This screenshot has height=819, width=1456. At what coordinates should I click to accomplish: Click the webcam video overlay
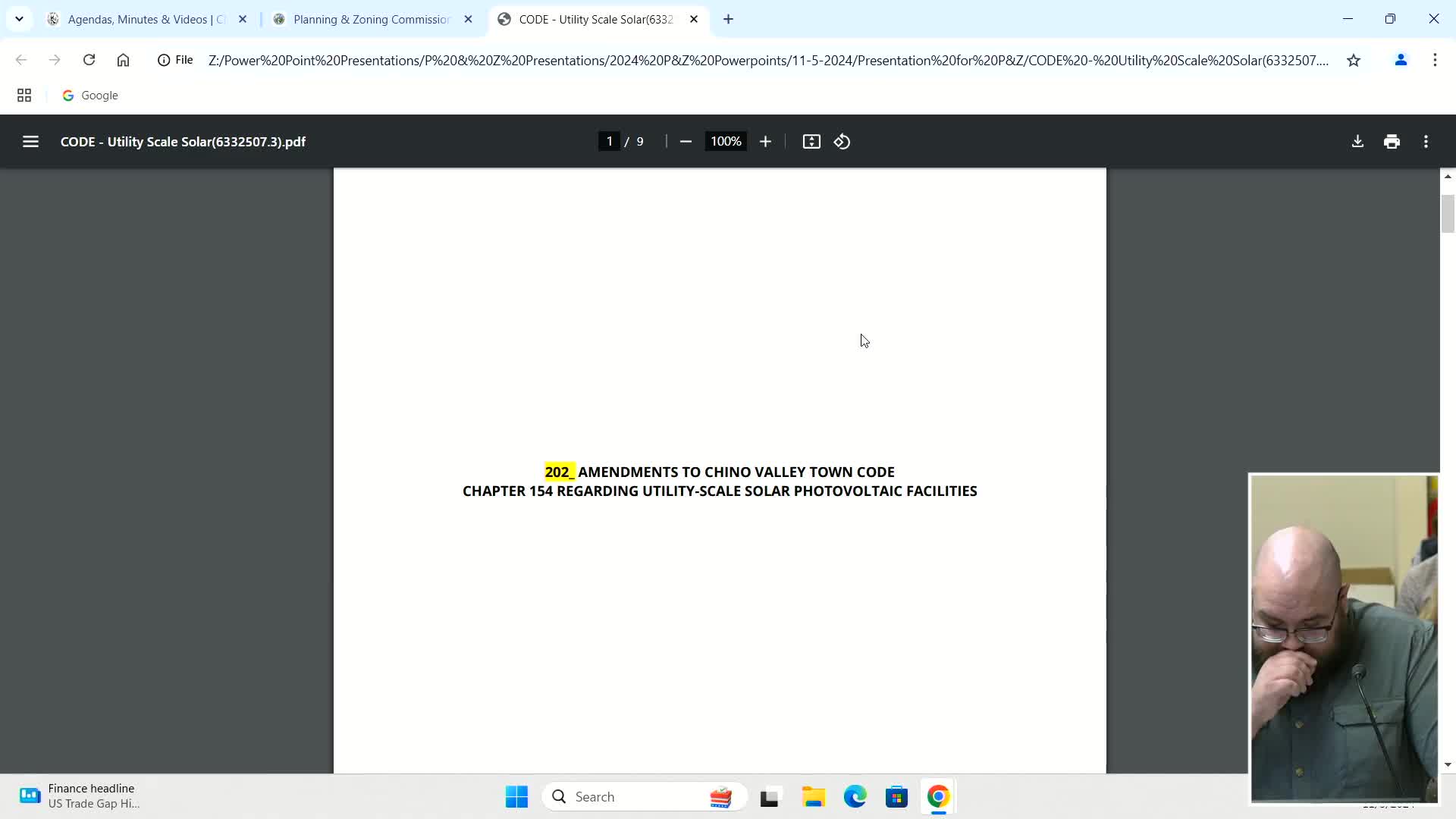[x=1344, y=638]
